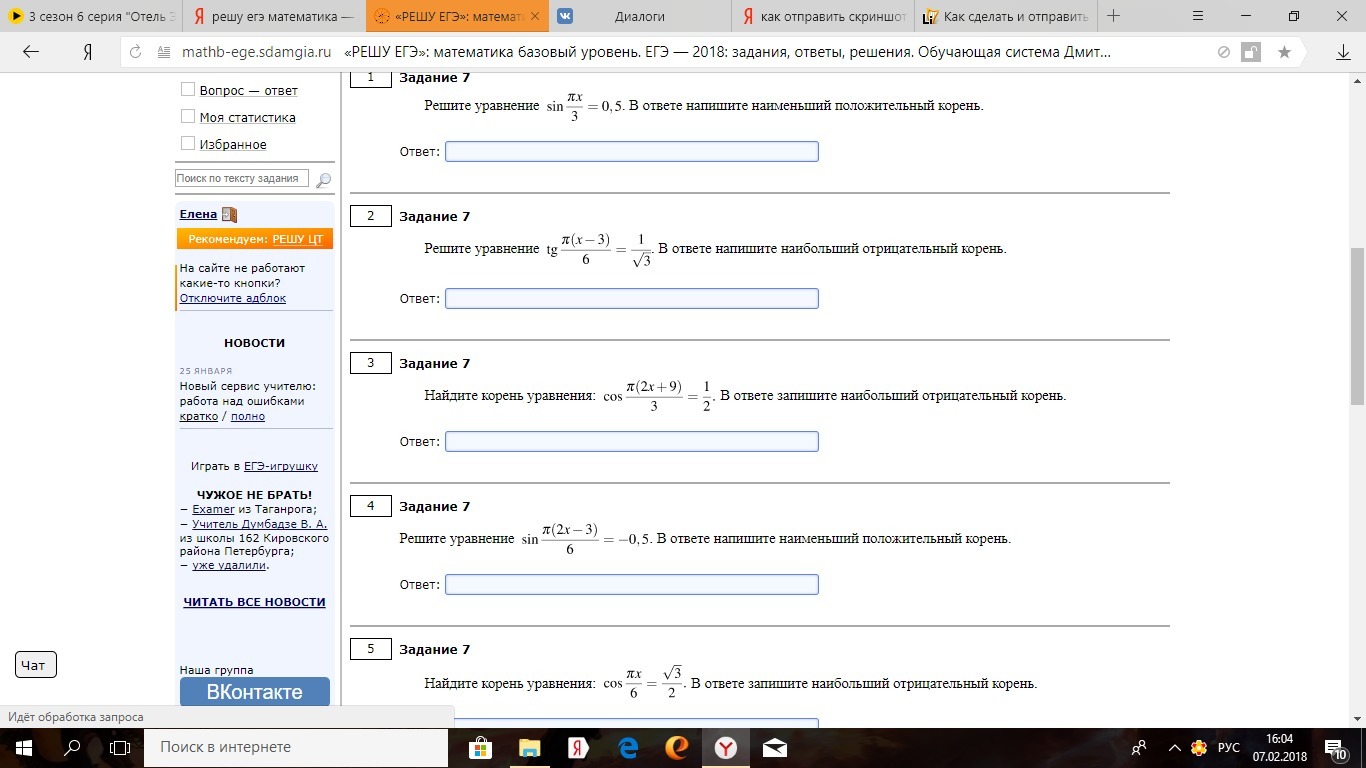Launch Microsoft Store from the taskbar
Screen dimensions: 1366x768
coord(481,747)
